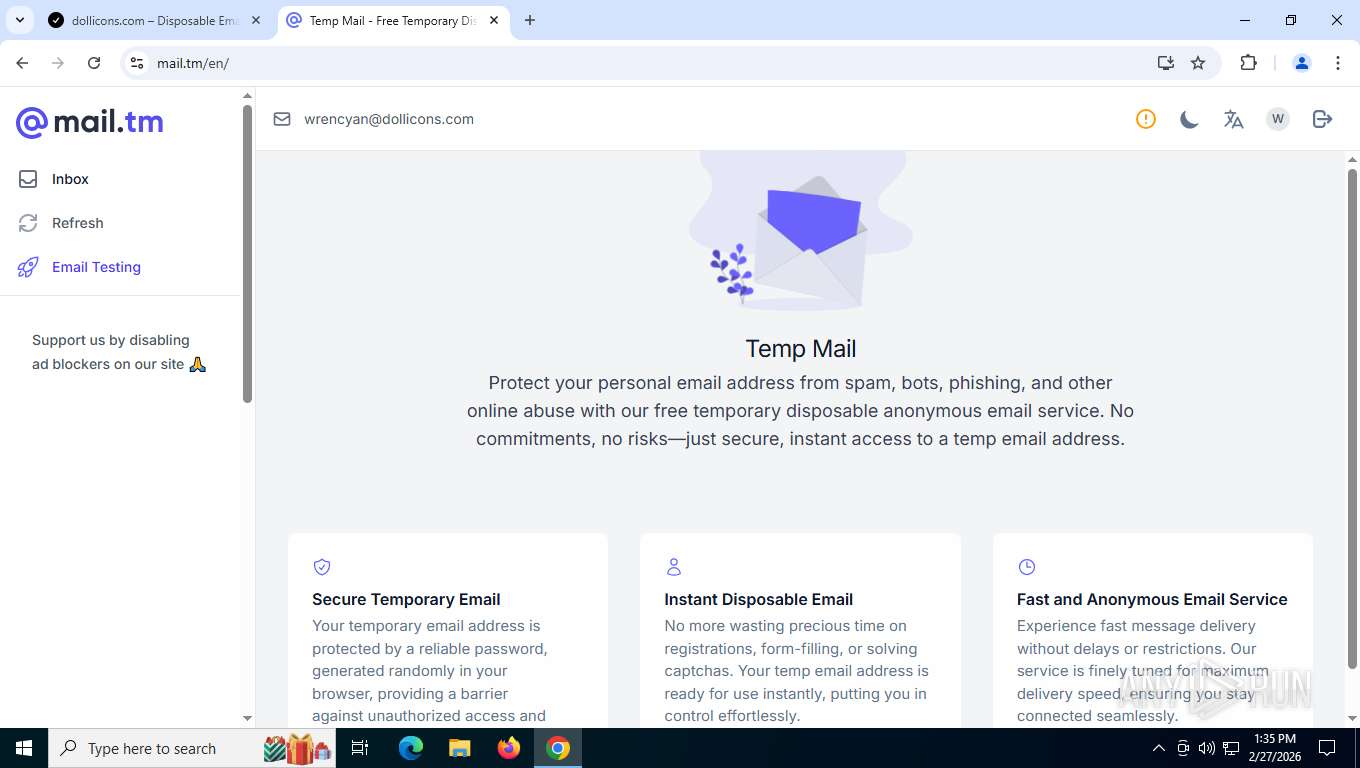1360x768 pixels.
Task: Click the install app icon in address bar
Action: coord(1165,63)
